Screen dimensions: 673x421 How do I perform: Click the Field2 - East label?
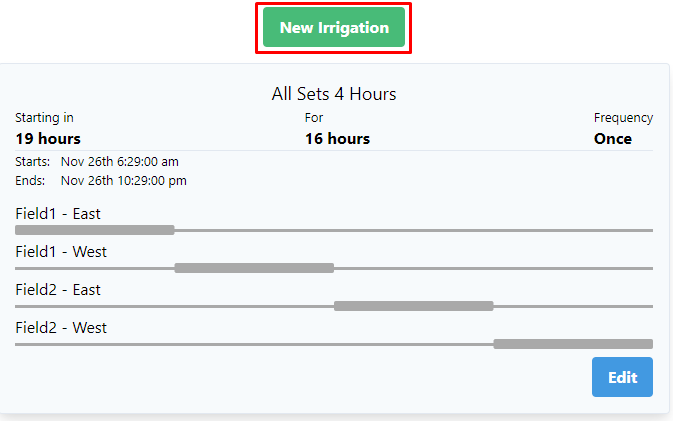[58, 289]
